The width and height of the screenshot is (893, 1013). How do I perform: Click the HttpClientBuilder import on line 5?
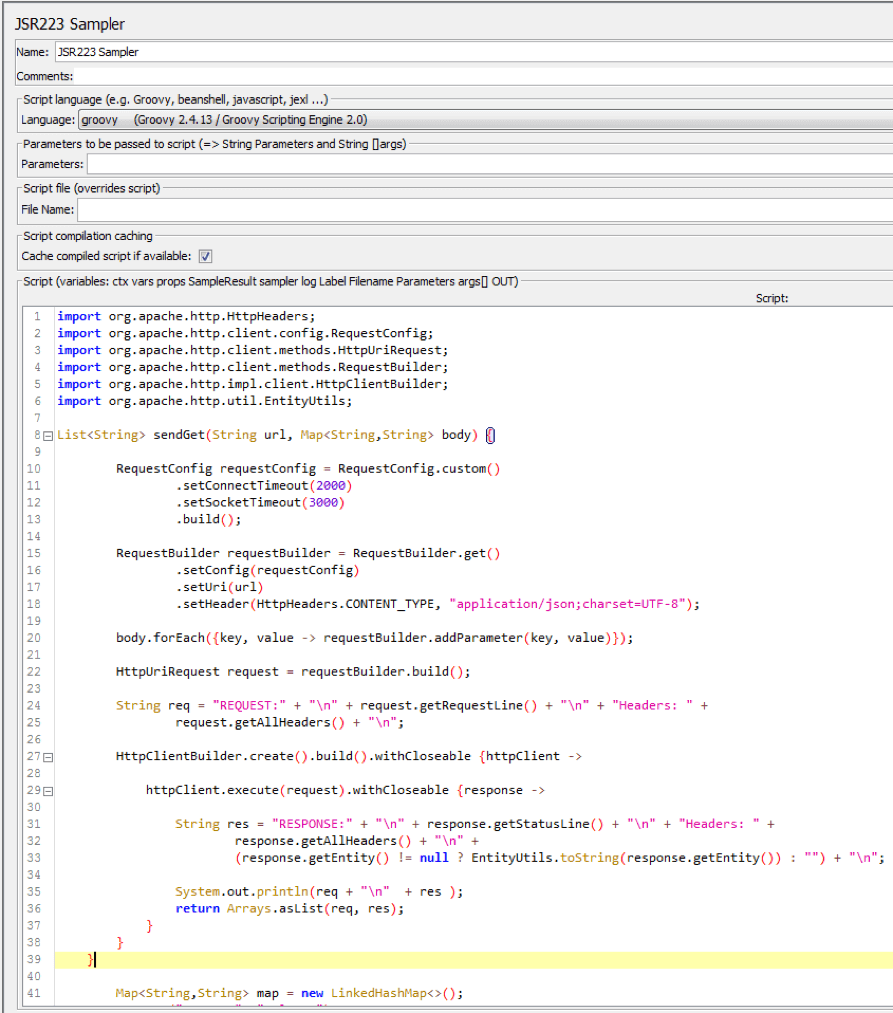(252, 384)
